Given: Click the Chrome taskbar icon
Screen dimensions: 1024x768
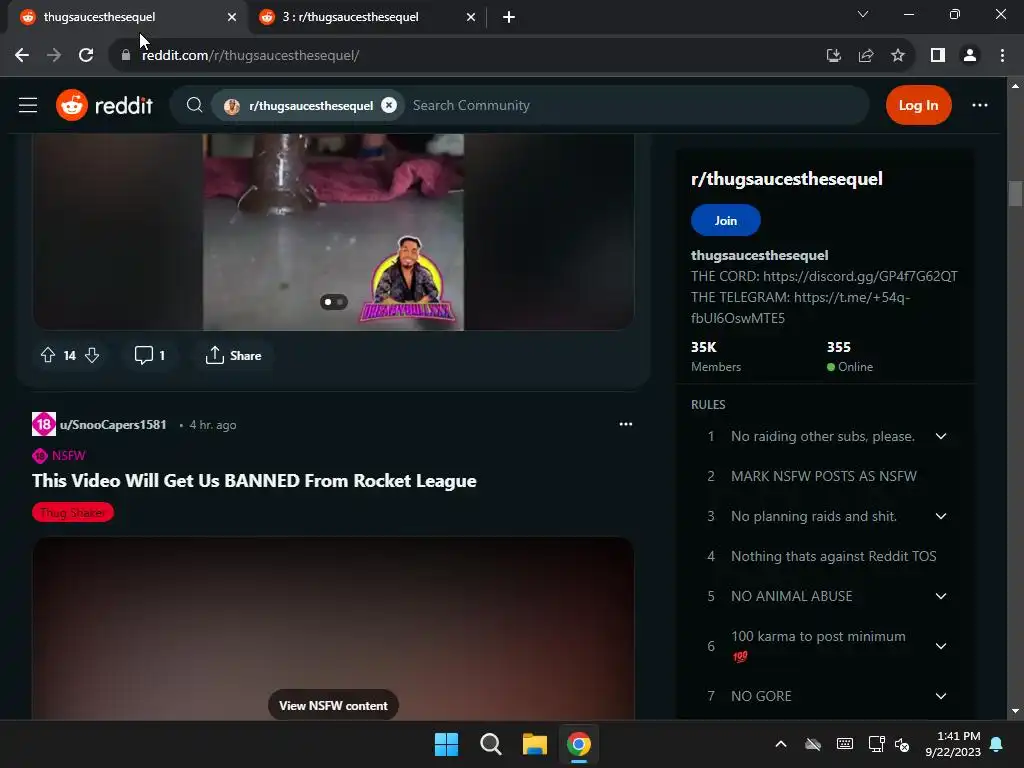Looking at the screenshot, I should click(x=579, y=744).
